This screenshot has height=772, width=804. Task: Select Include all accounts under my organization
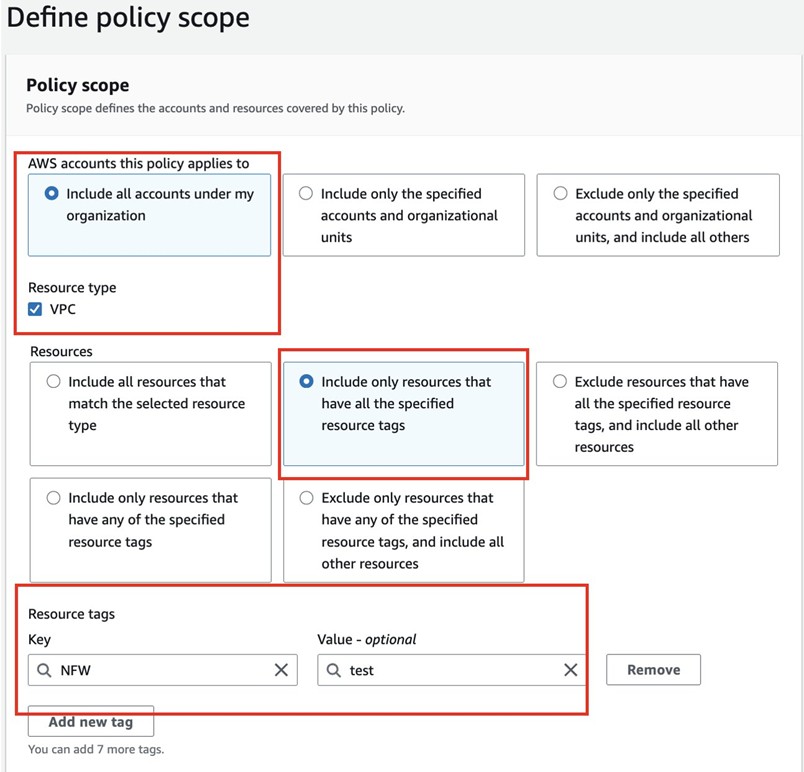tap(52, 194)
